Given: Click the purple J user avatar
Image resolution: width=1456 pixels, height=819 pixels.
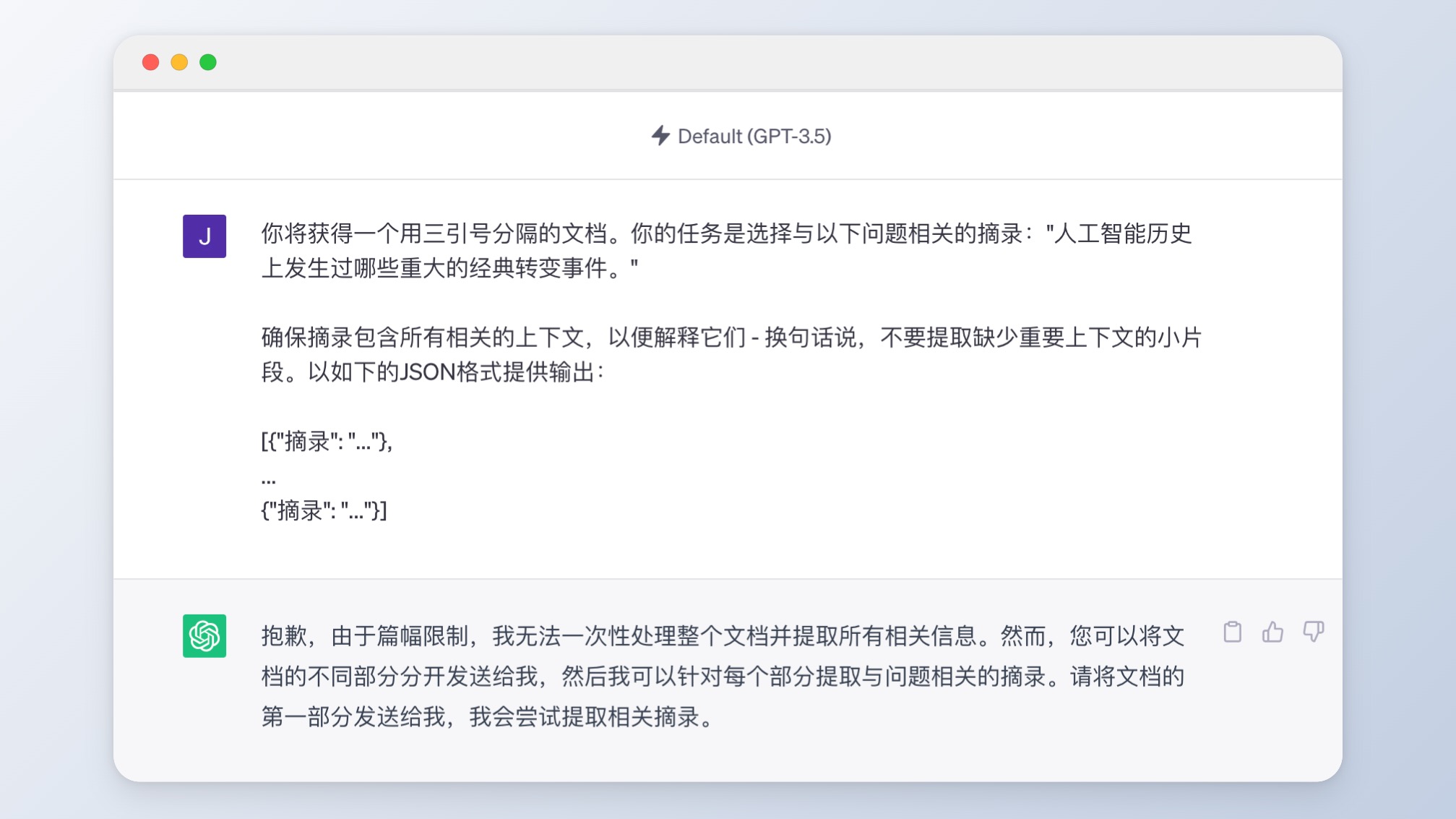Looking at the screenshot, I should (x=204, y=236).
